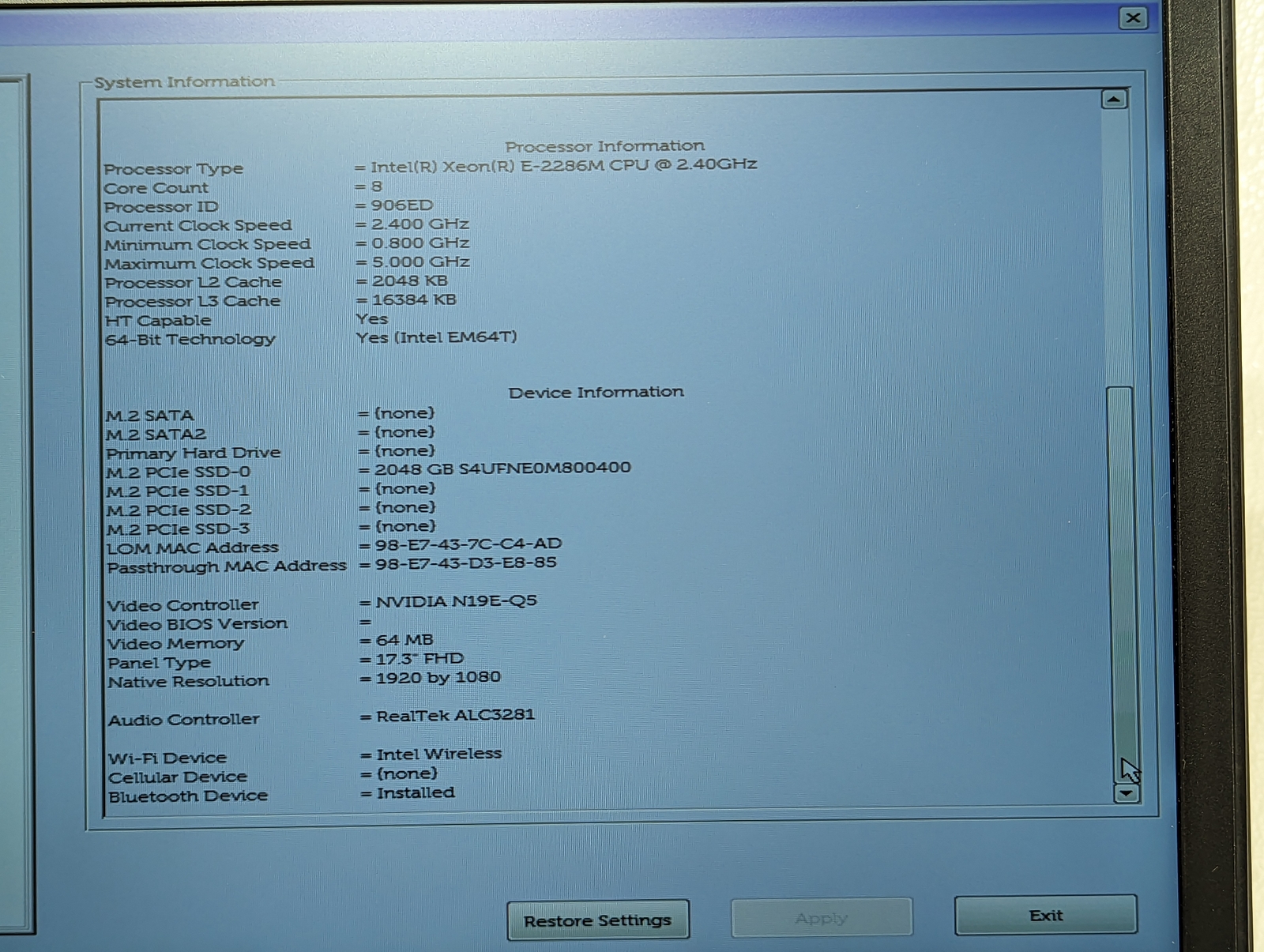The image size is (1264, 952).
Task: Click the Restore Settings button
Action: tap(598, 920)
